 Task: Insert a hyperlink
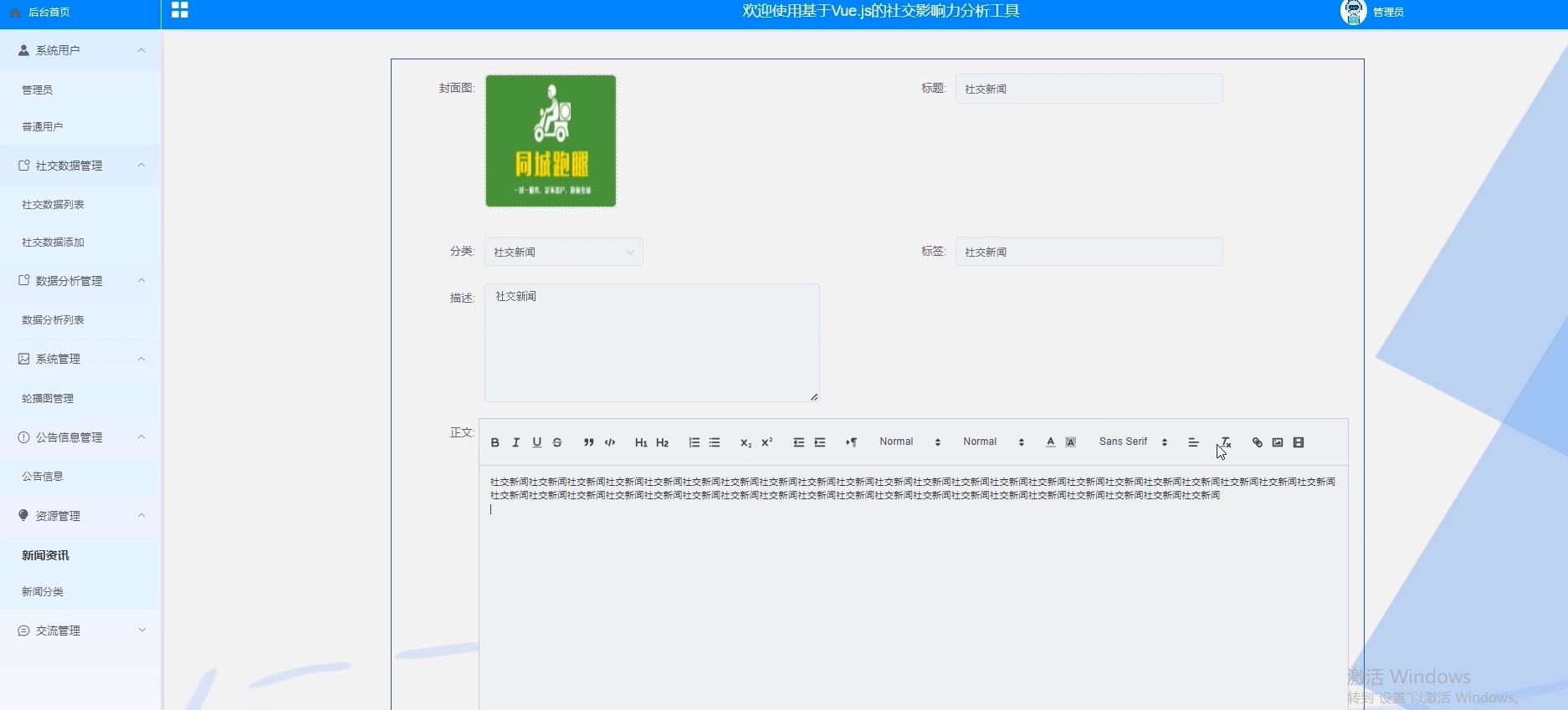[1257, 442]
